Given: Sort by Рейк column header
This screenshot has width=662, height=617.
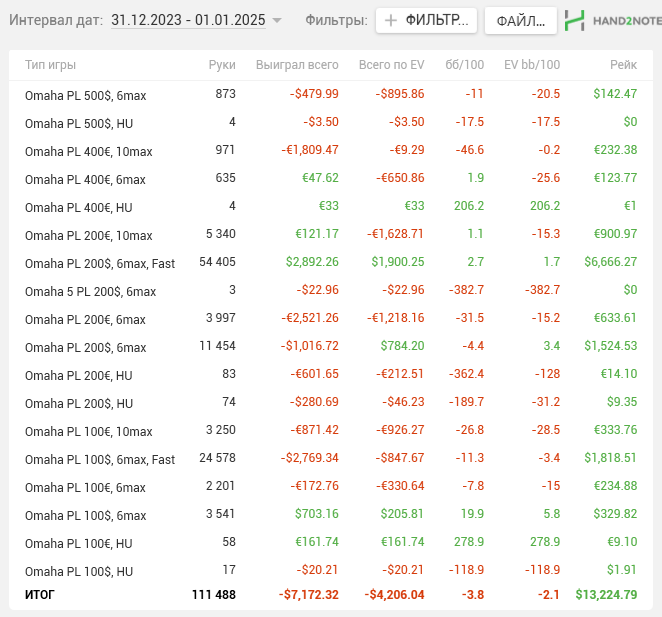Looking at the screenshot, I should click(x=624, y=65).
